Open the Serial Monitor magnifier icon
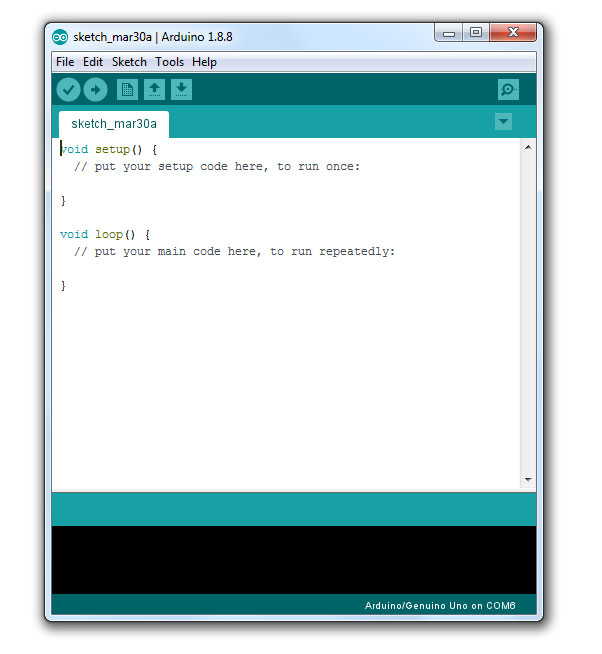 click(508, 89)
